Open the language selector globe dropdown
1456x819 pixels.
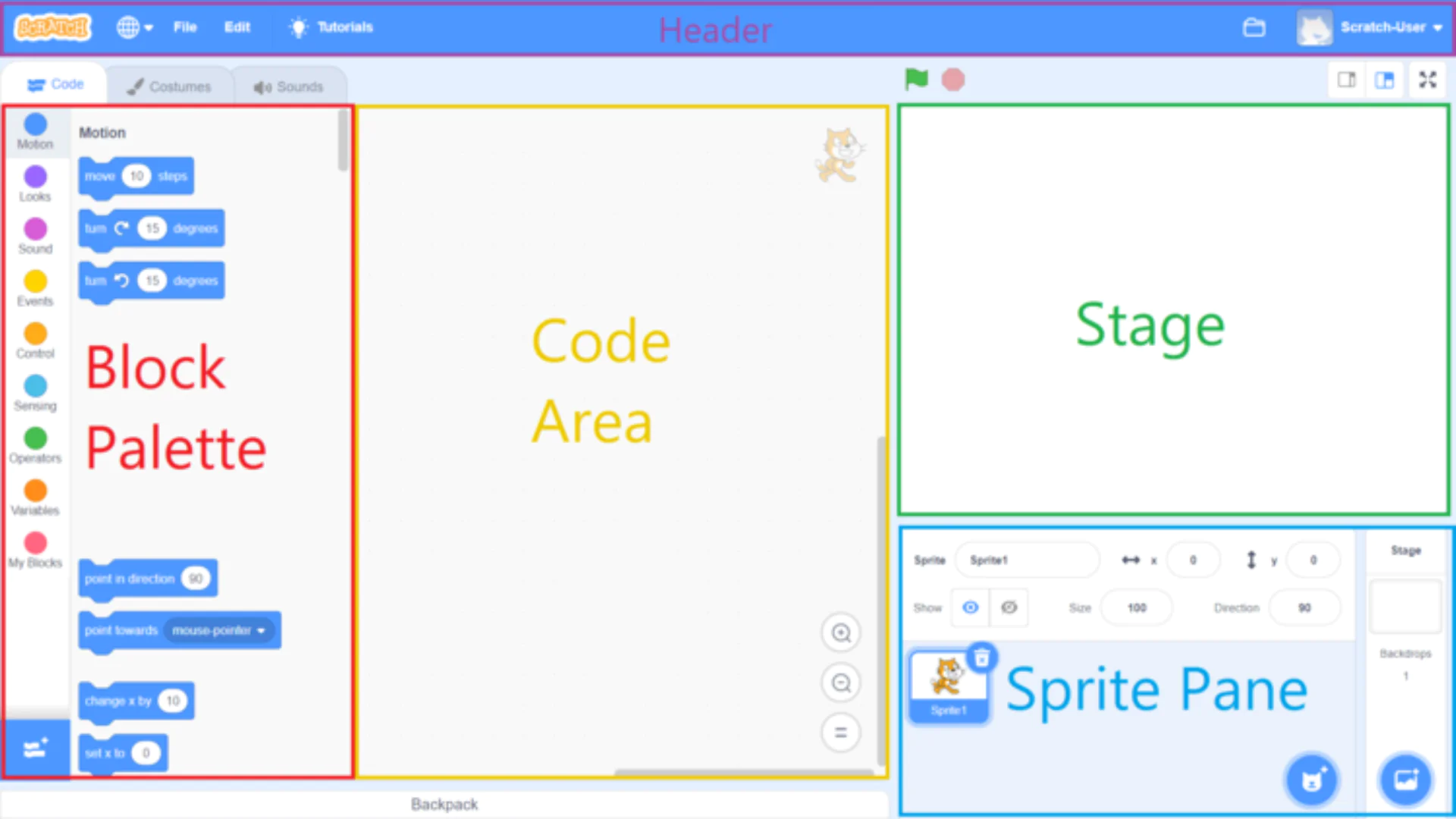click(x=133, y=27)
